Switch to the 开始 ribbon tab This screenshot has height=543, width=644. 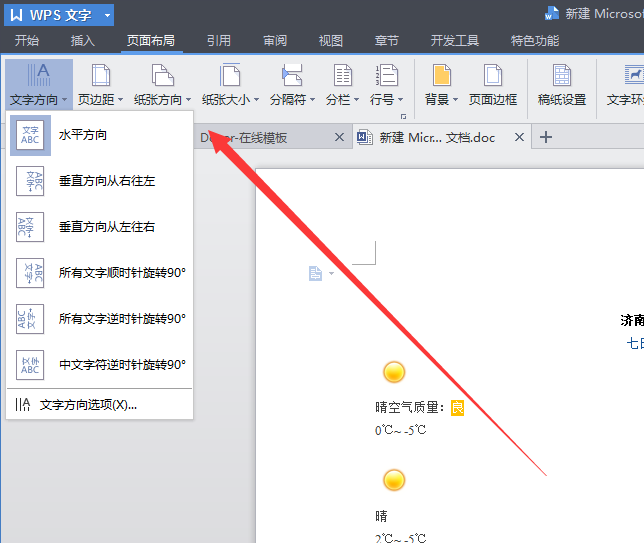click(27, 41)
